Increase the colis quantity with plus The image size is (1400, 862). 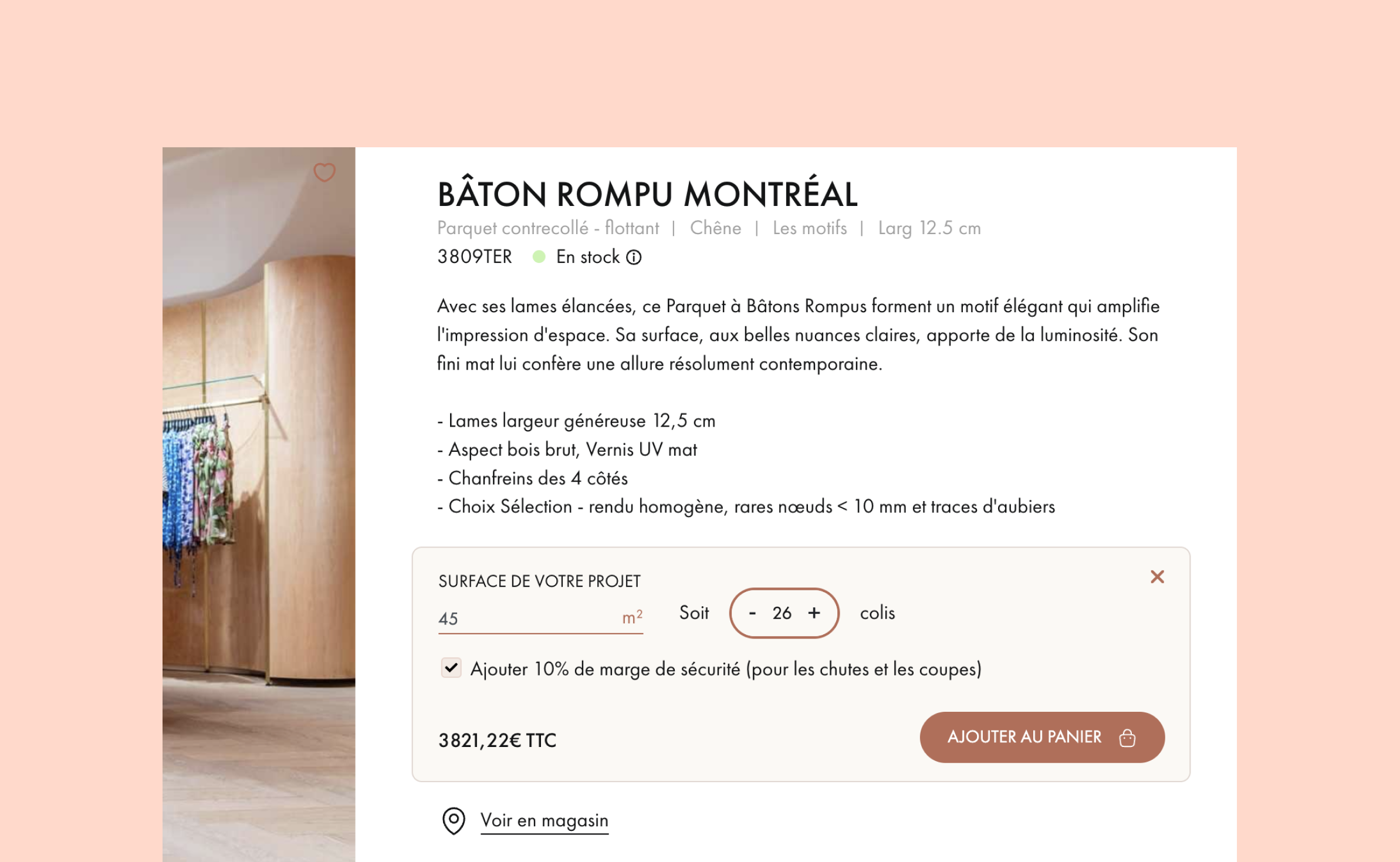click(x=814, y=613)
